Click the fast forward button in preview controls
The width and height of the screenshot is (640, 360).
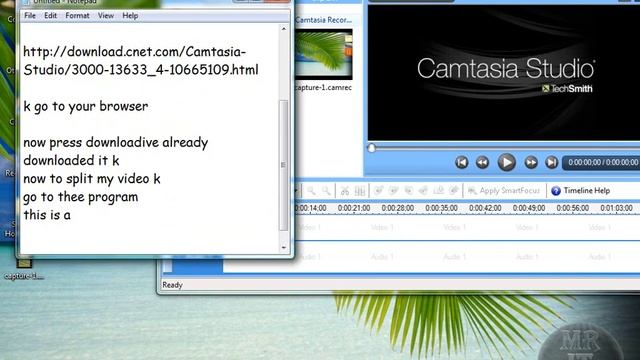click(531, 162)
